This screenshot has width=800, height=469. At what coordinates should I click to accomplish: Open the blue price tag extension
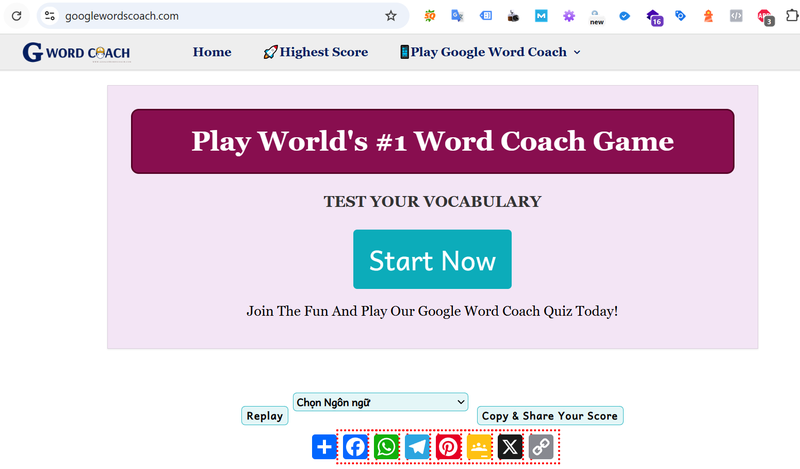(x=680, y=16)
